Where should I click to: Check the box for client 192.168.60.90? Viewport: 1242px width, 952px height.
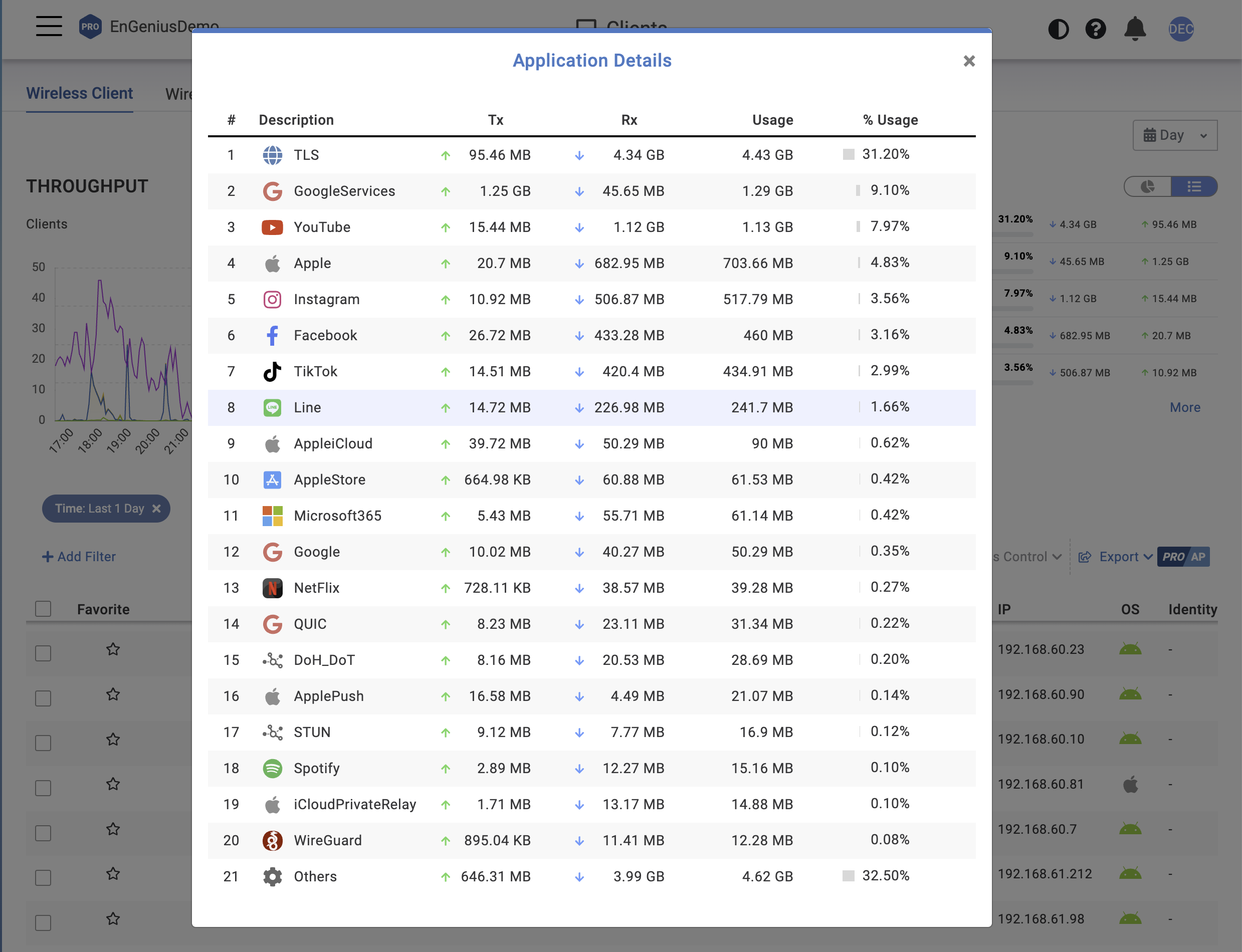click(43, 697)
